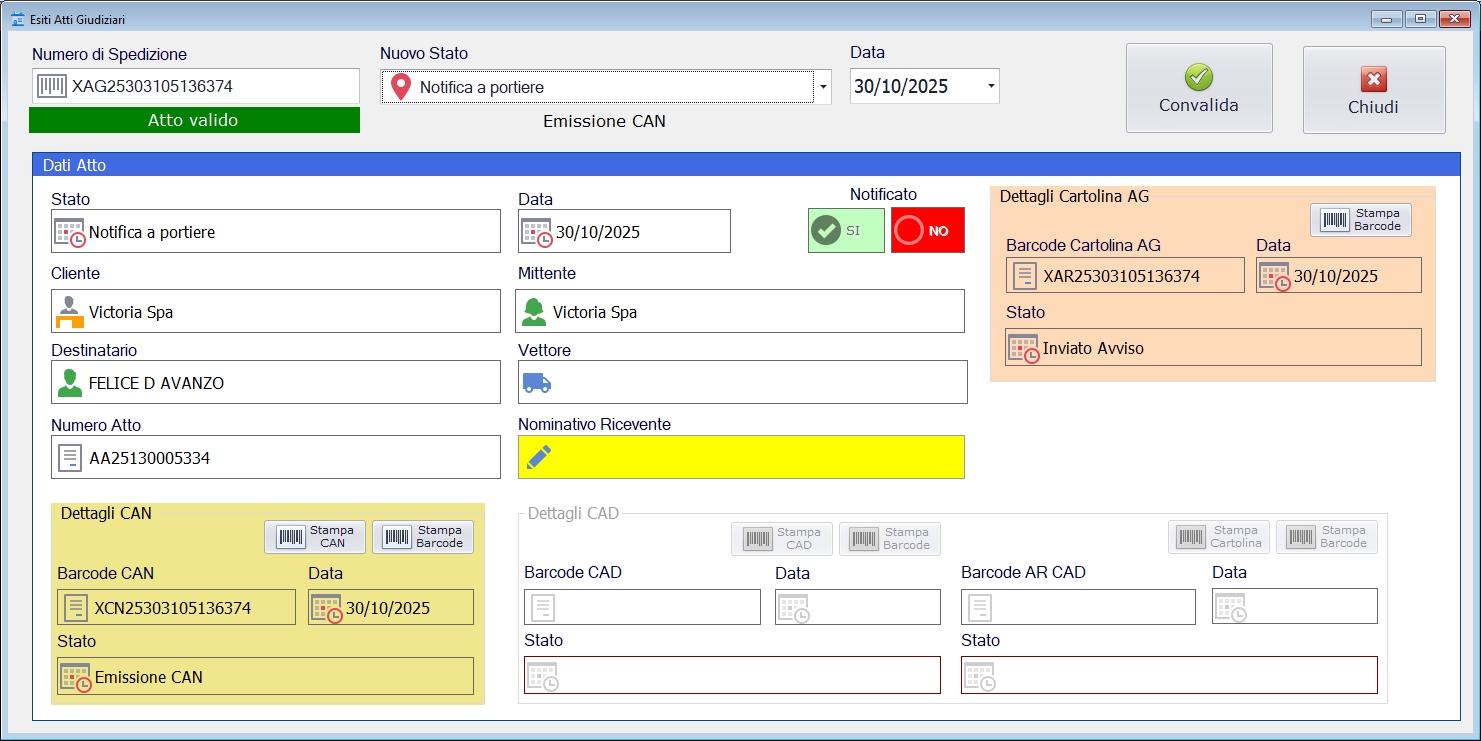This screenshot has width=1481, height=741.
Task: Click the Mittente headset person icon
Action: (535, 312)
